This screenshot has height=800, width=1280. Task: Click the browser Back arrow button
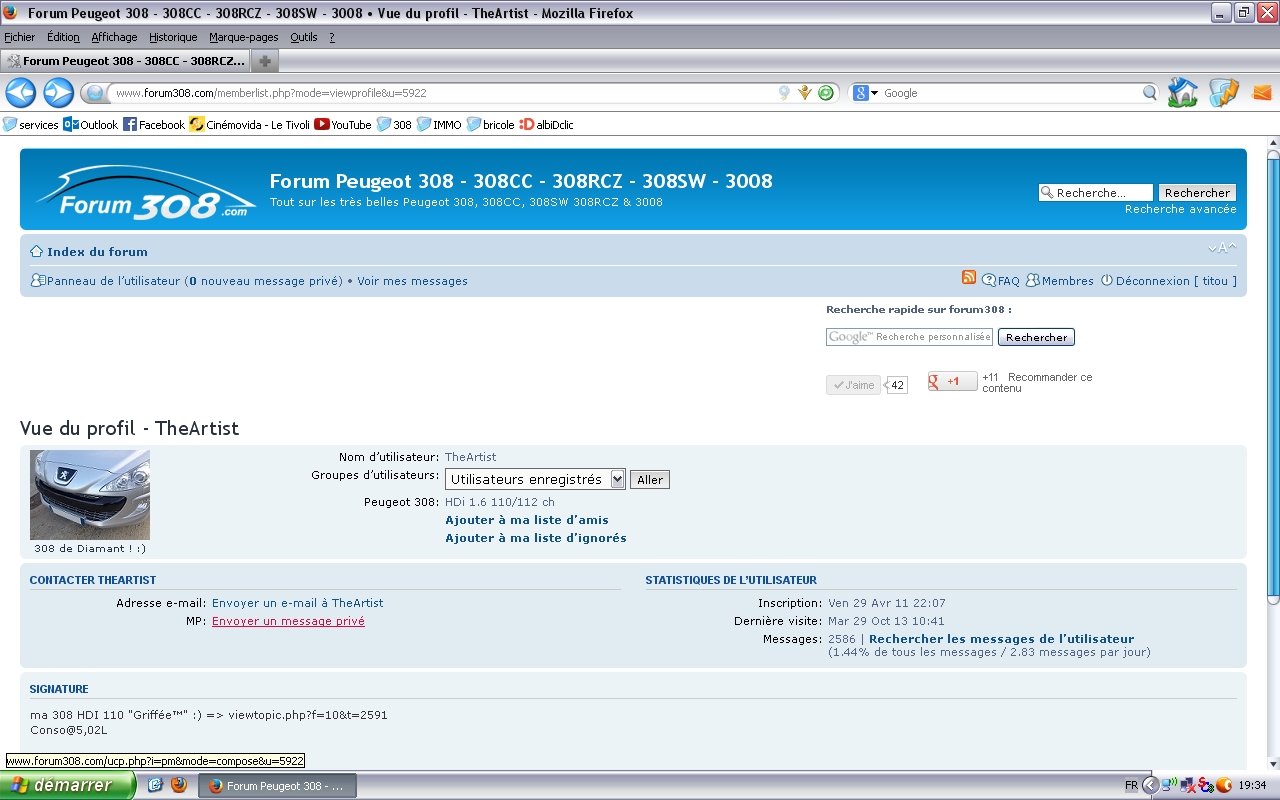tap(21, 93)
